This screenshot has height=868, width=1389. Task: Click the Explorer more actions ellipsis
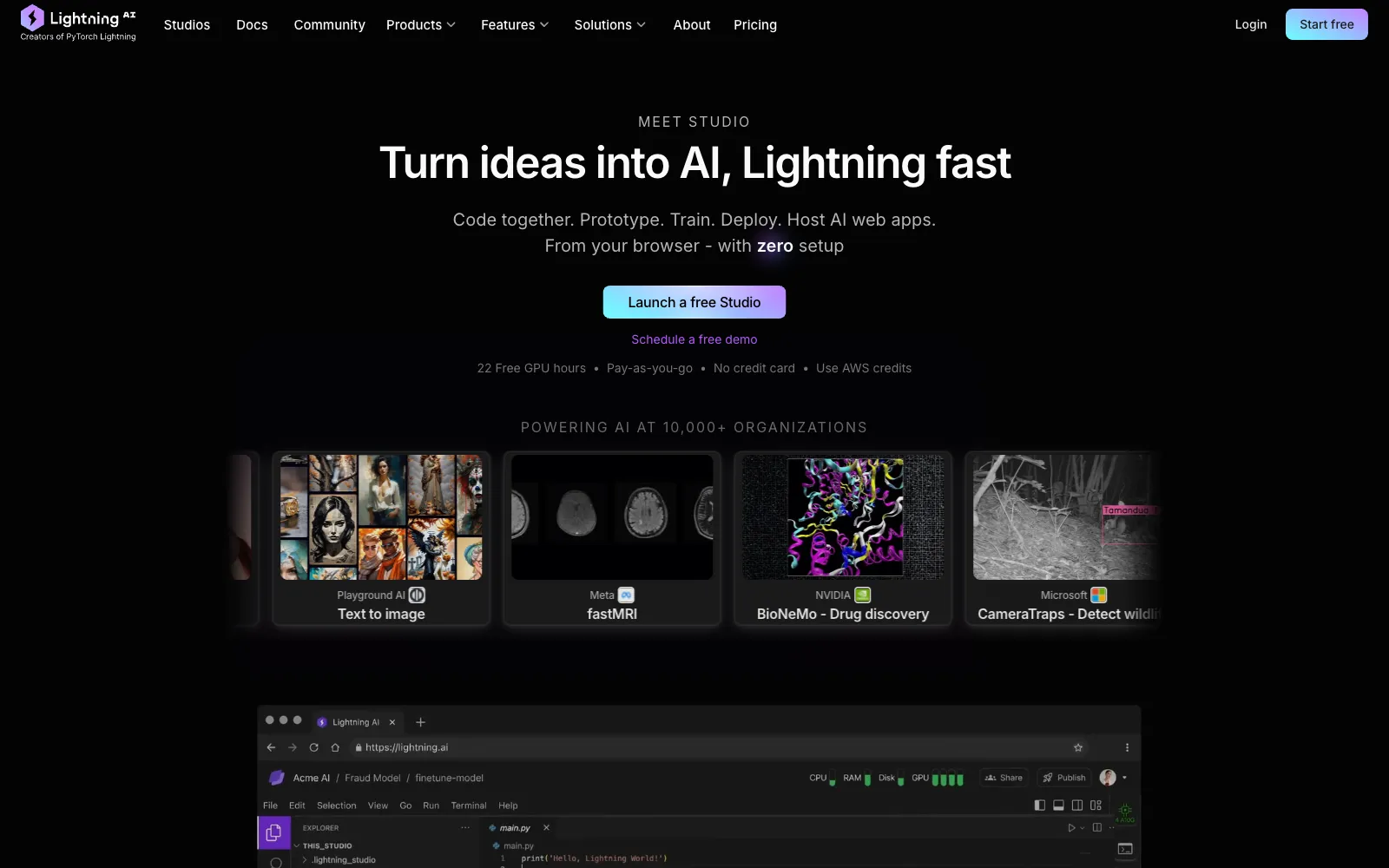[465, 828]
